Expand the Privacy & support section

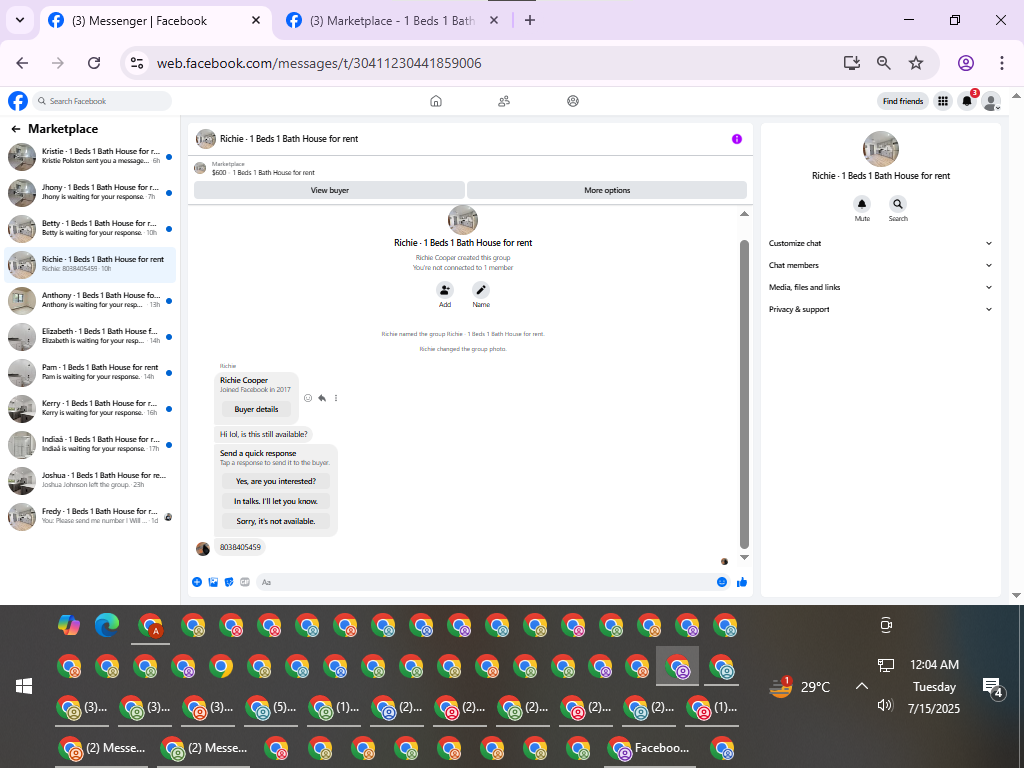click(880, 310)
